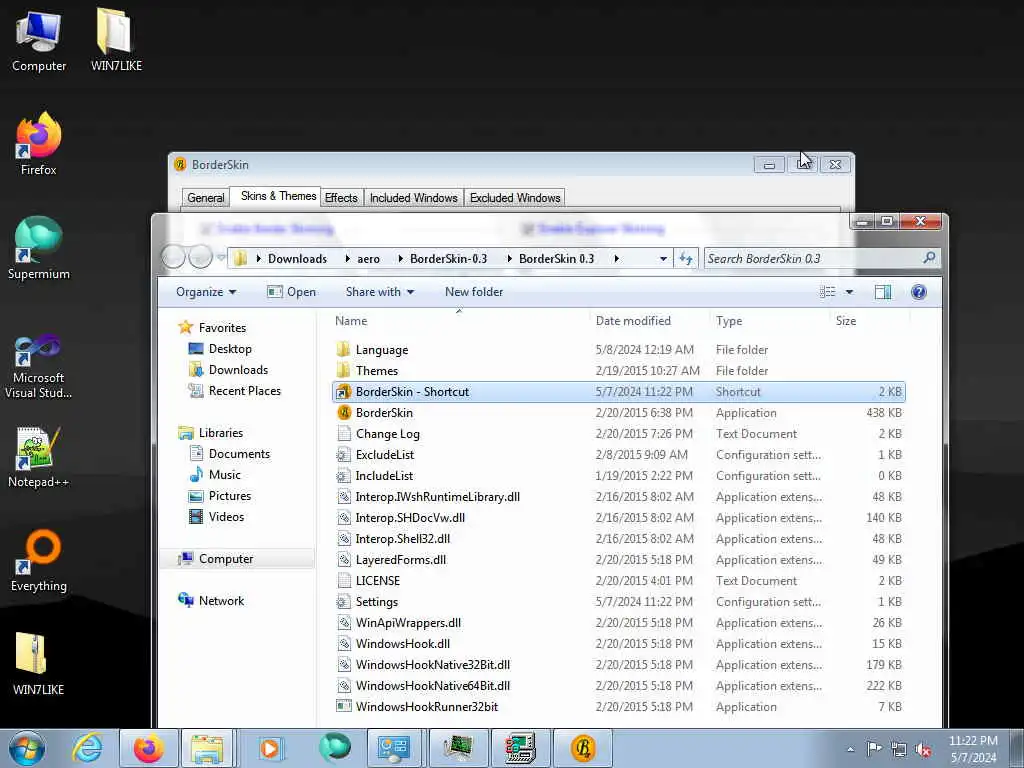Open the Action Center flag icon

874,749
